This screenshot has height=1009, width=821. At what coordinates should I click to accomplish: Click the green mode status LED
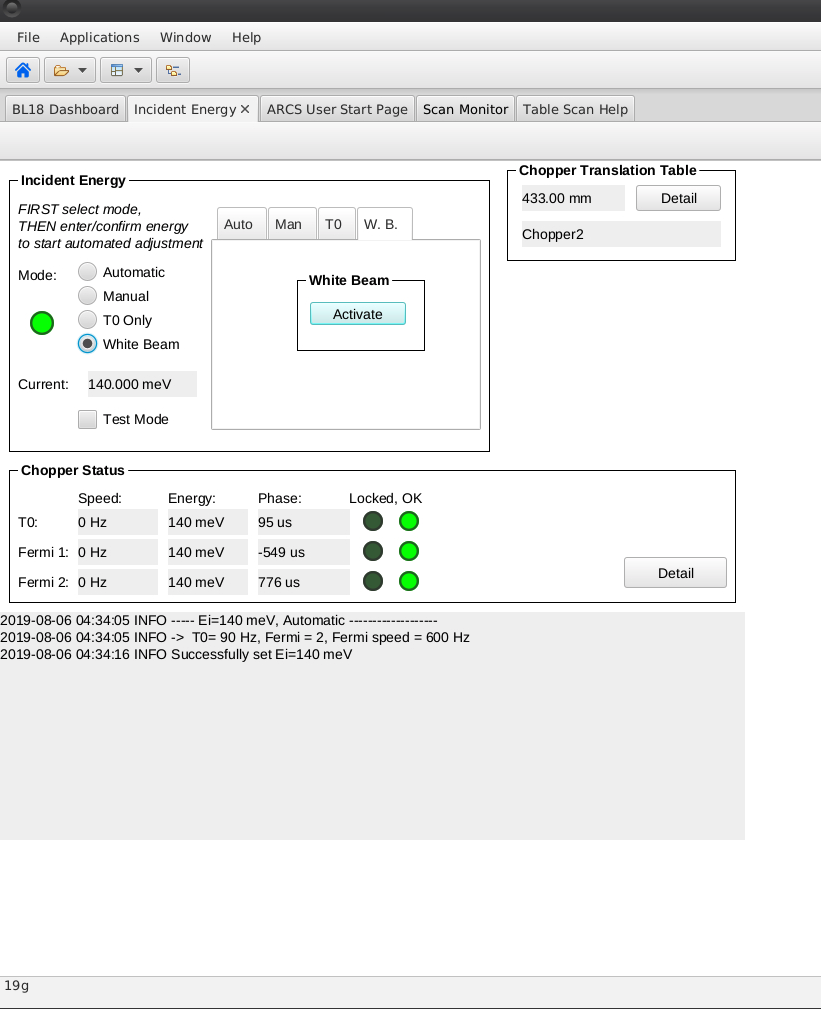(x=41, y=322)
